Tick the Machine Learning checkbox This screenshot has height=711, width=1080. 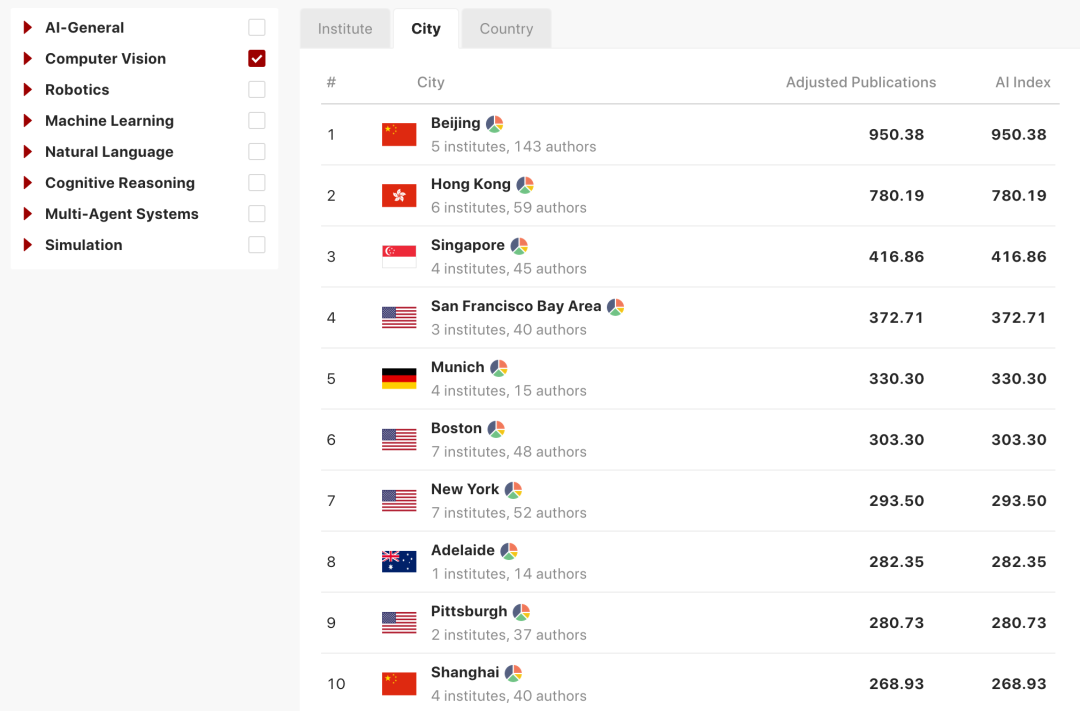click(x=257, y=121)
